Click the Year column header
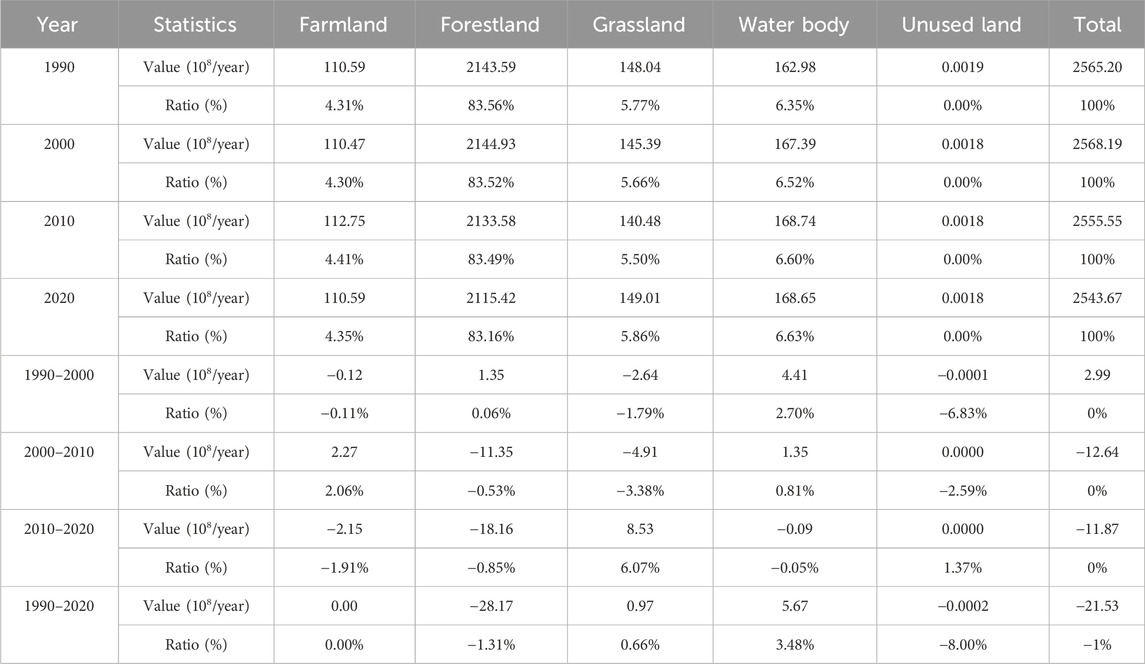Viewport: 1145px width, 664px height. (57, 24)
